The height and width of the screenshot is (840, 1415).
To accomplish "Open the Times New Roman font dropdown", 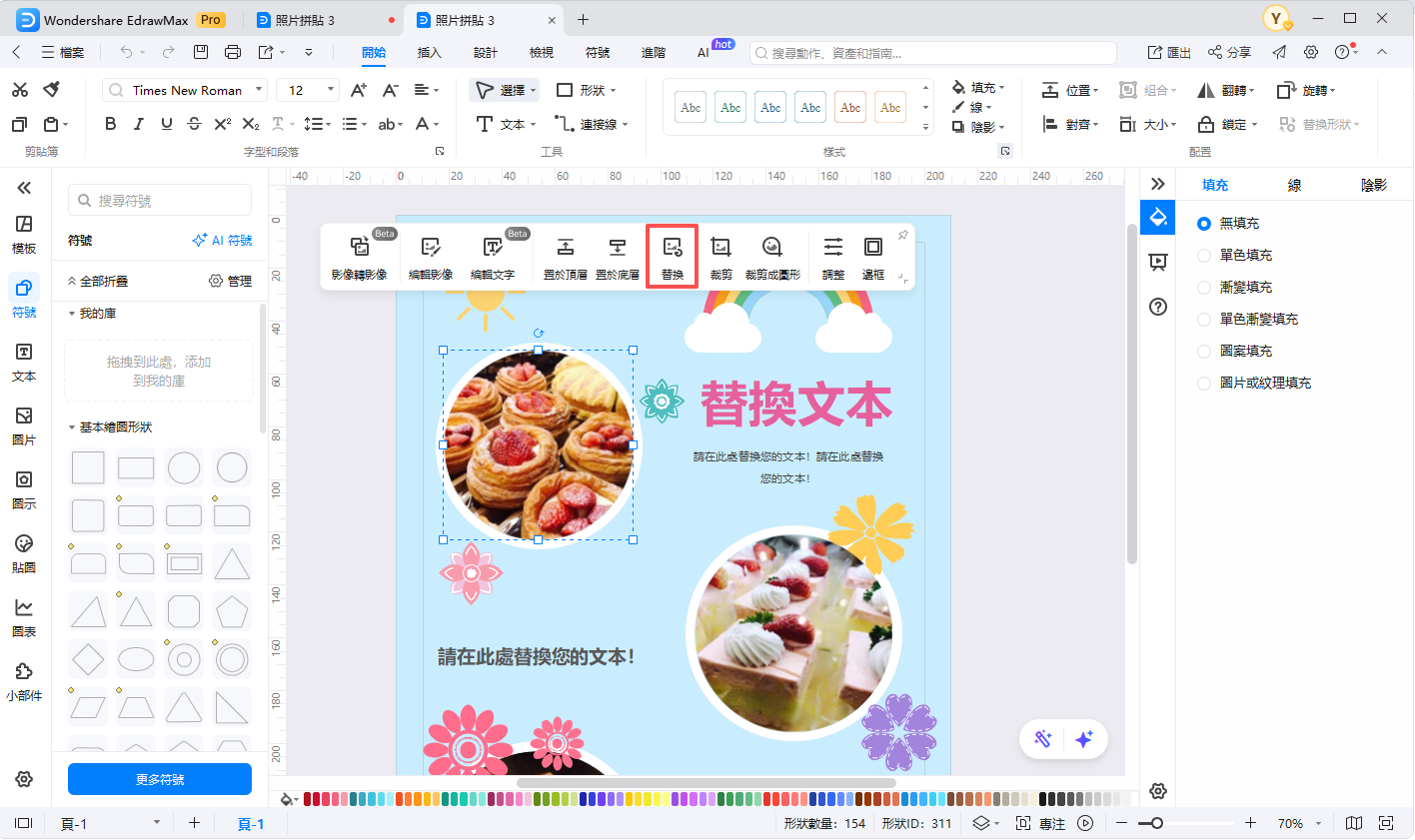I will tap(258, 90).
